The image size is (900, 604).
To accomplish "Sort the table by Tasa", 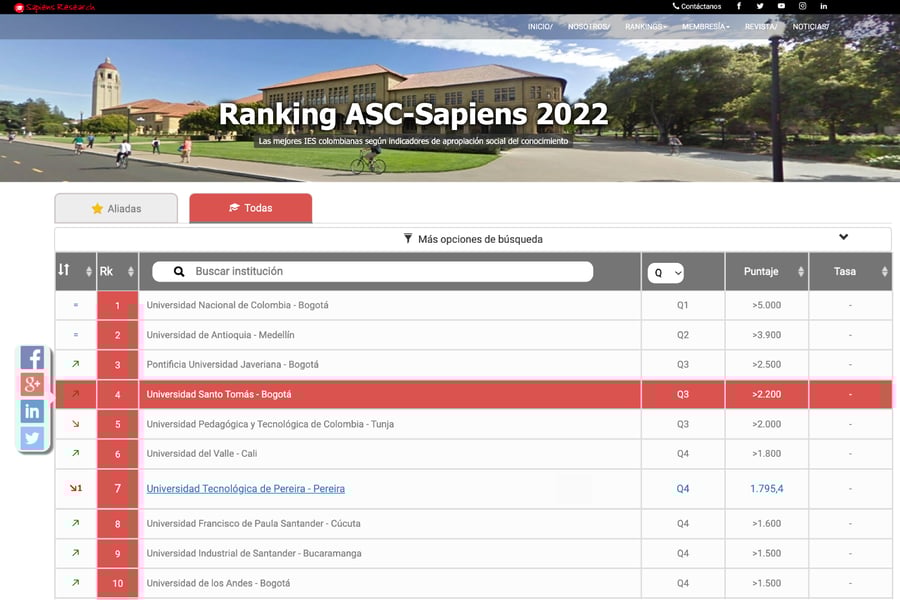I will click(x=851, y=271).
